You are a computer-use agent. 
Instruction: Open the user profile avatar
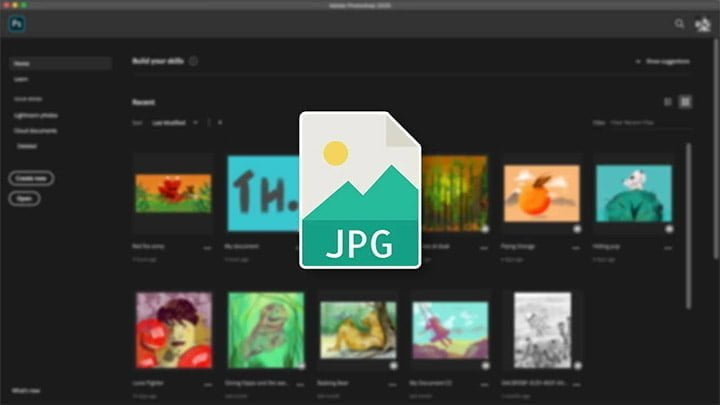pyautogui.click(x=703, y=24)
